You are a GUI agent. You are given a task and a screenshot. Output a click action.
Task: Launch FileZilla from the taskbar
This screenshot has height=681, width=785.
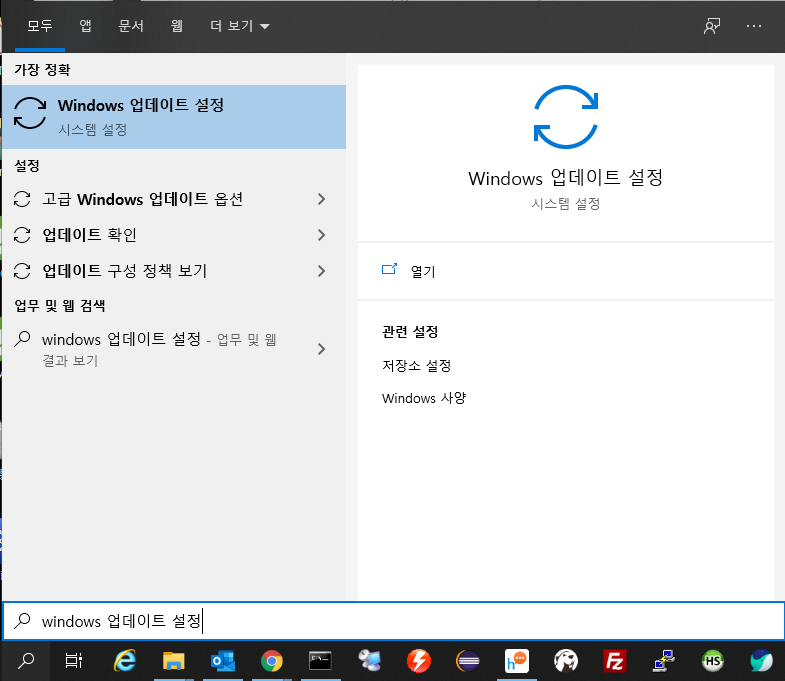[x=615, y=661]
